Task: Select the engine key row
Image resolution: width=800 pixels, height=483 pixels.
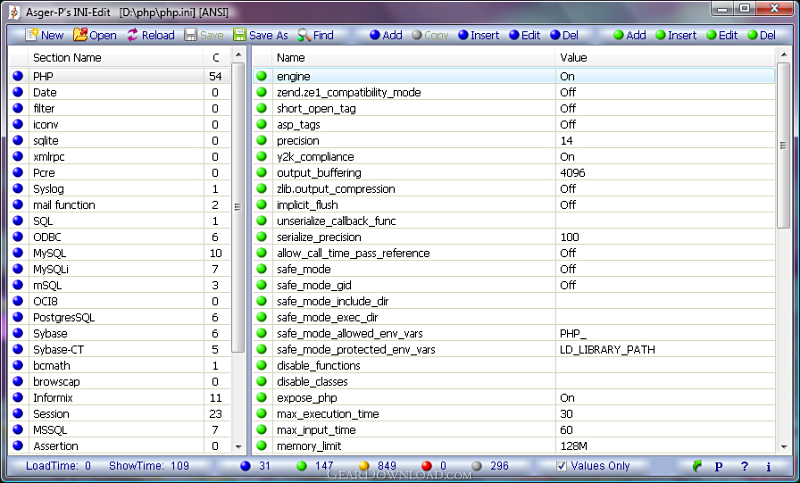Action: click(514, 76)
